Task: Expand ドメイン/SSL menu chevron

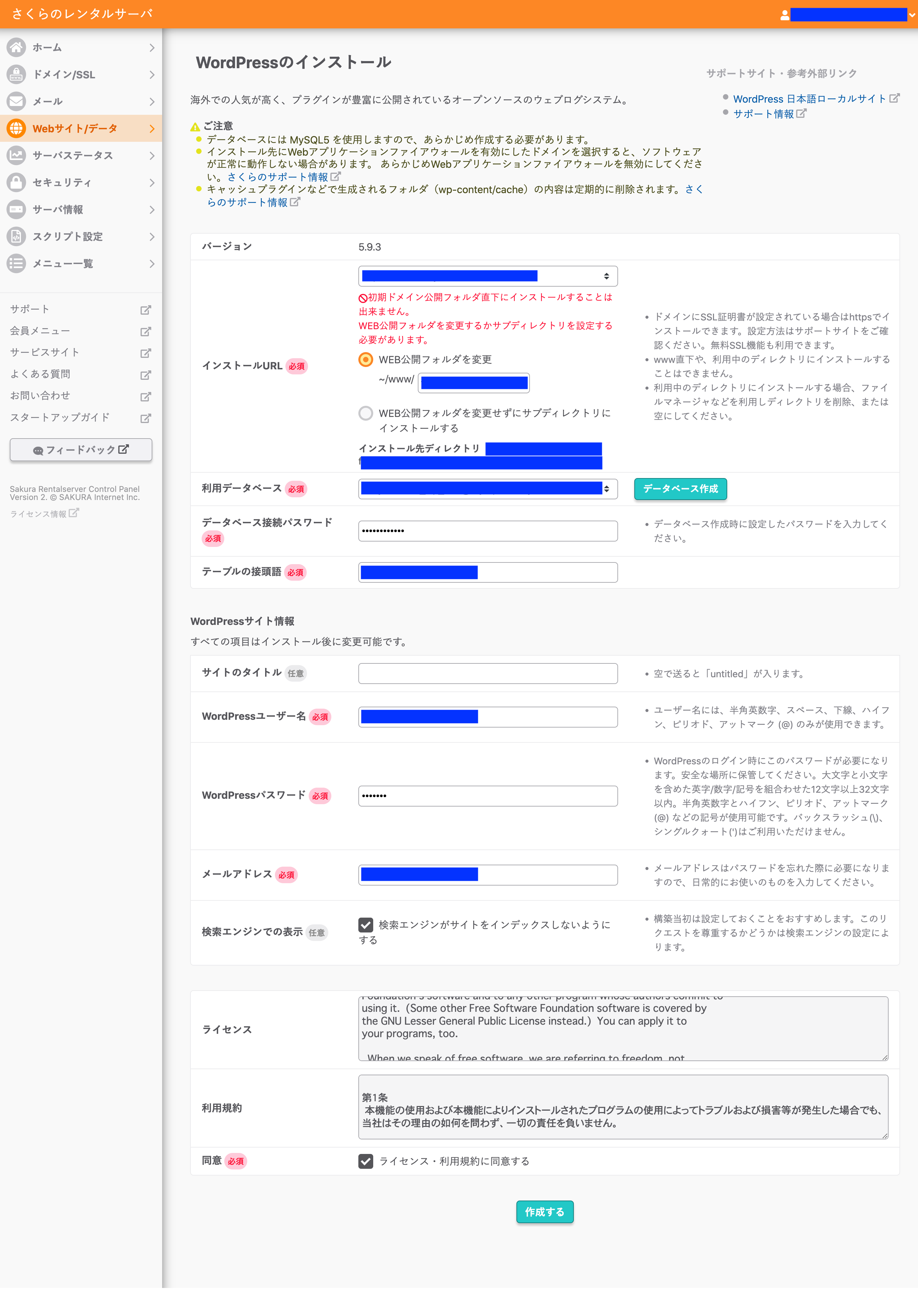Action: click(151, 75)
